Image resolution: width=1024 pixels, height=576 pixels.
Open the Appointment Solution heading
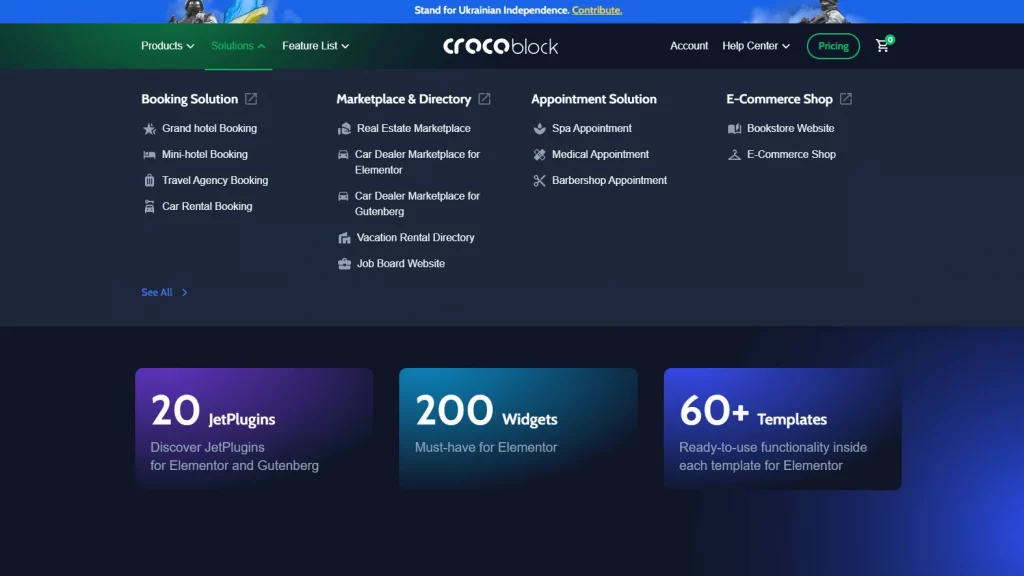tap(594, 99)
